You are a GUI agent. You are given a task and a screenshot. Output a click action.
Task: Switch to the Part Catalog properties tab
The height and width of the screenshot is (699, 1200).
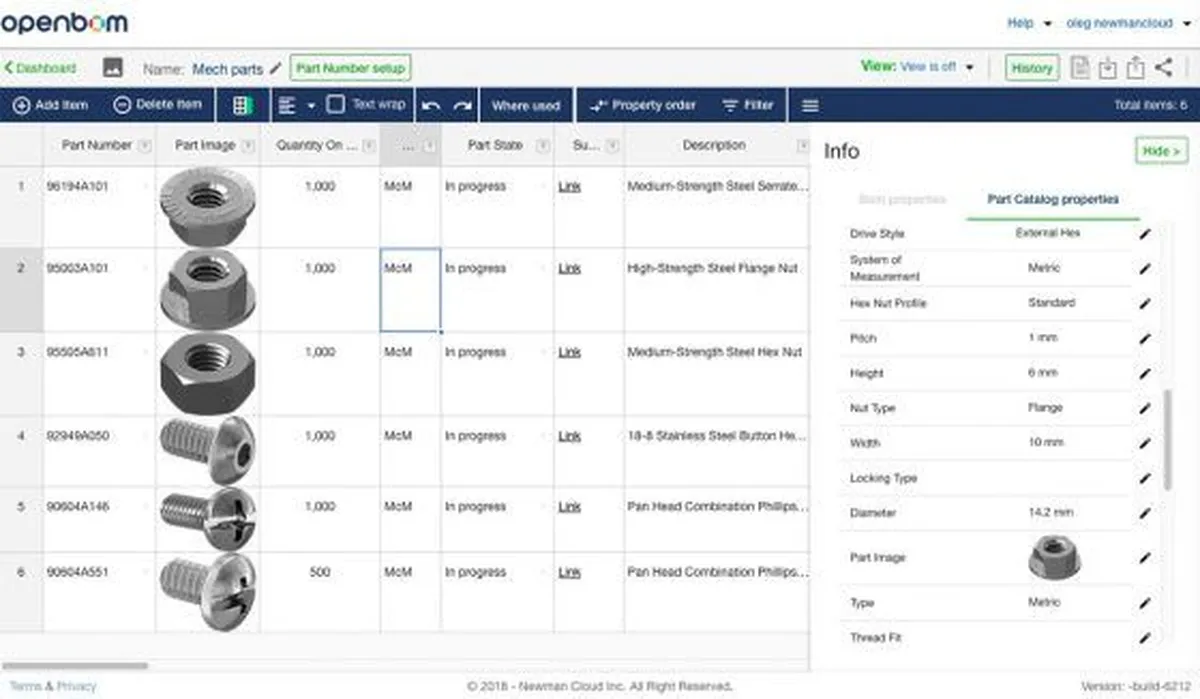coord(1053,199)
